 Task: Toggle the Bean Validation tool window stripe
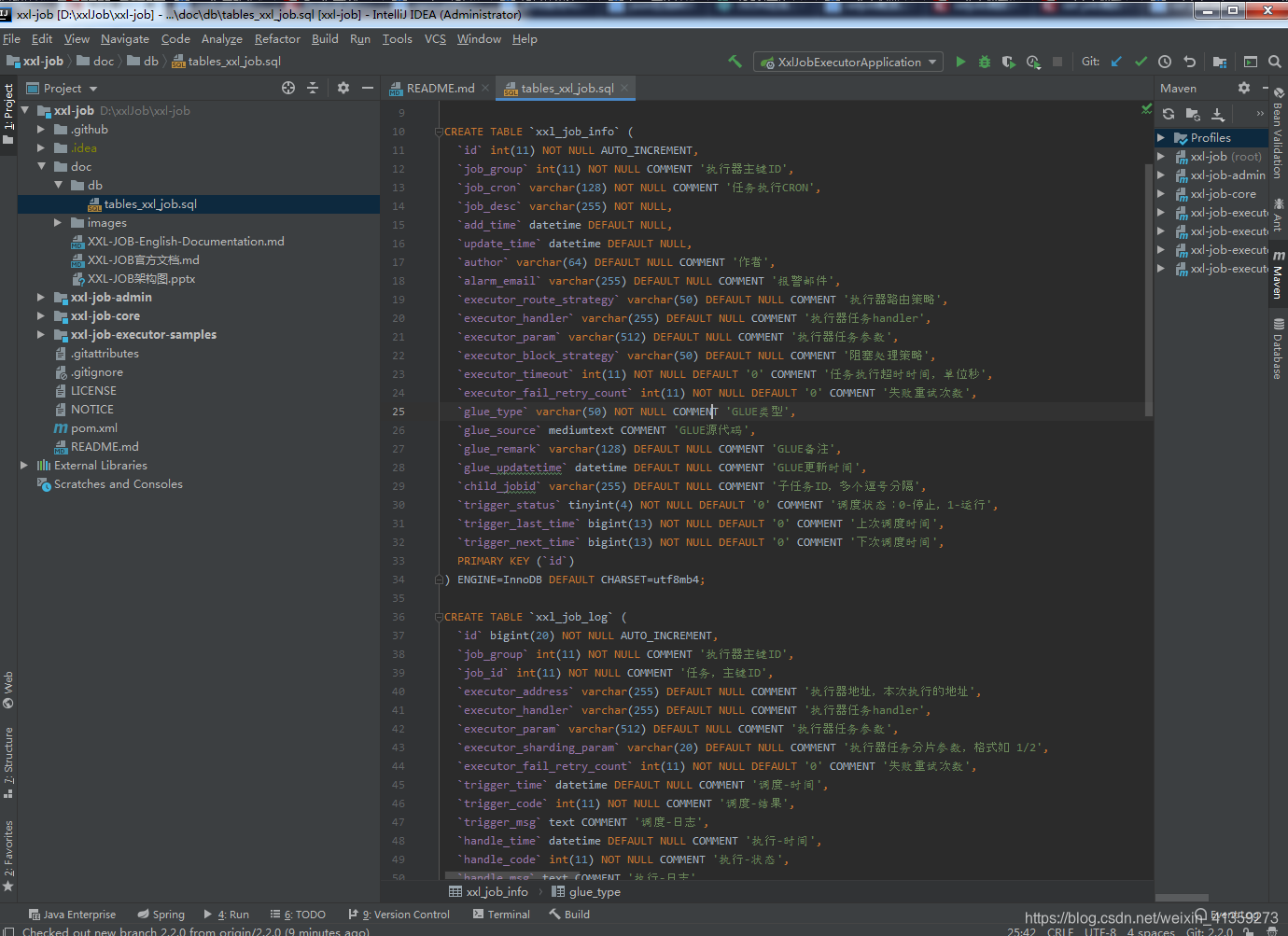click(x=1279, y=133)
